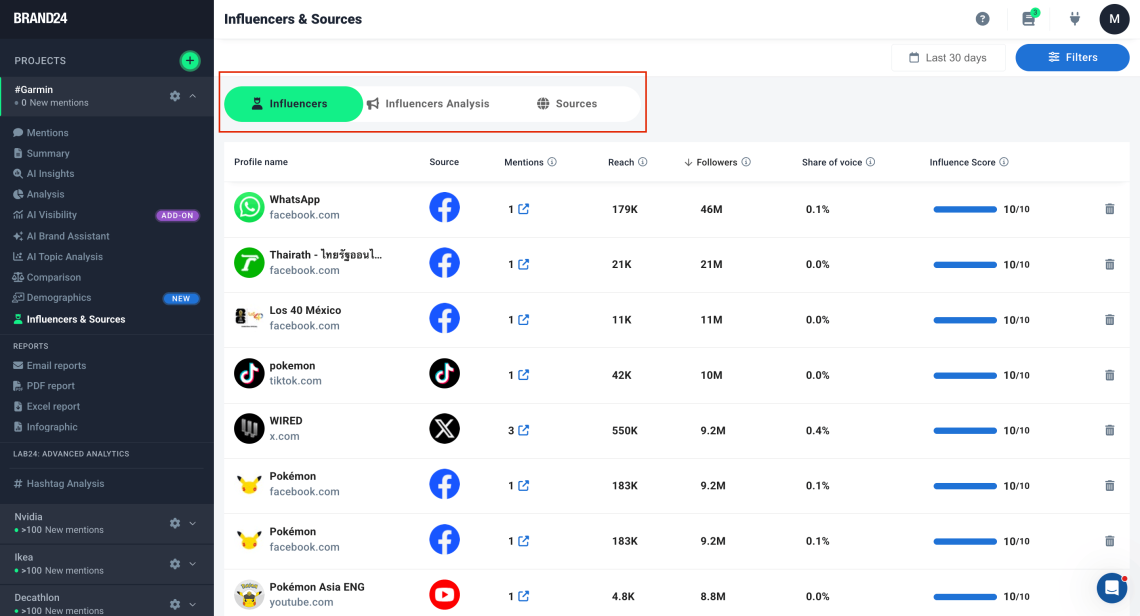Click the pokemon influence score bar
Image resolution: width=1140 pixels, height=616 pixels.
[x=965, y=376]
